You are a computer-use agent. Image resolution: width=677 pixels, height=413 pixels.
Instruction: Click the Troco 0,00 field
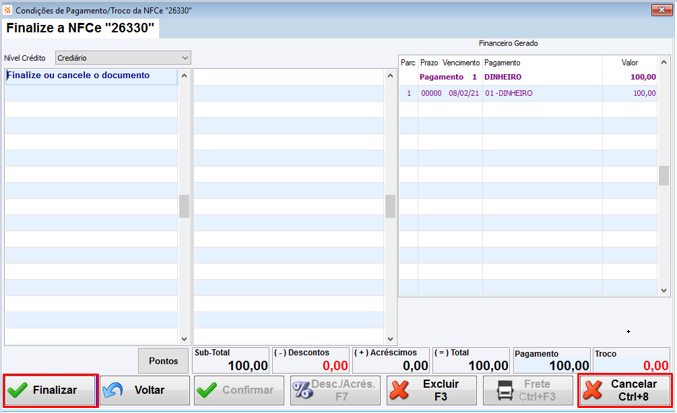pyautogui.click(x=632, y=360)
